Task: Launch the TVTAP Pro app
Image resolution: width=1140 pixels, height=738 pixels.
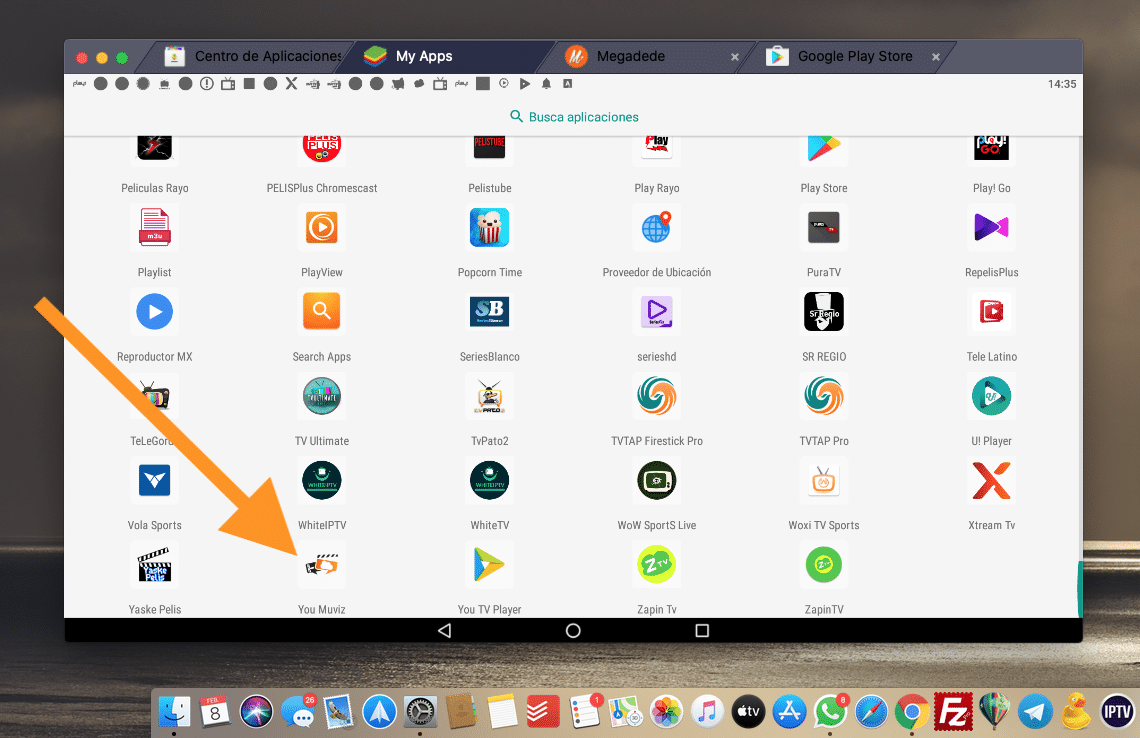Action: 824,397
